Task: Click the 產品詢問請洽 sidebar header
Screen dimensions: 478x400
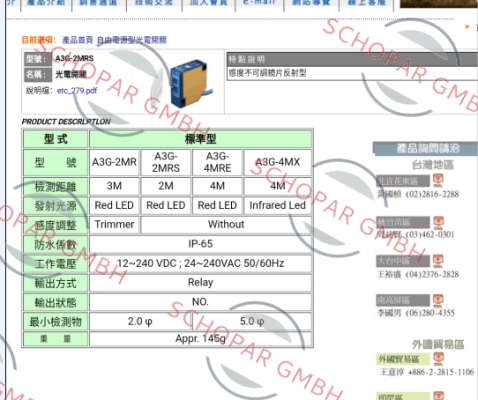Action: coord(426,149)
